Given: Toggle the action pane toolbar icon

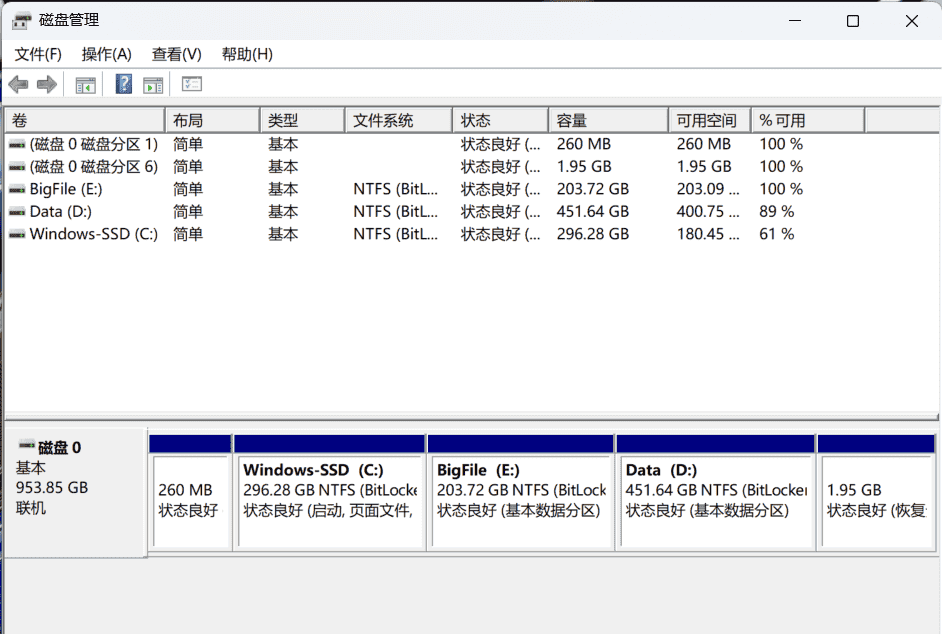Looking at the screenshot, I should (x=153, y=85).
